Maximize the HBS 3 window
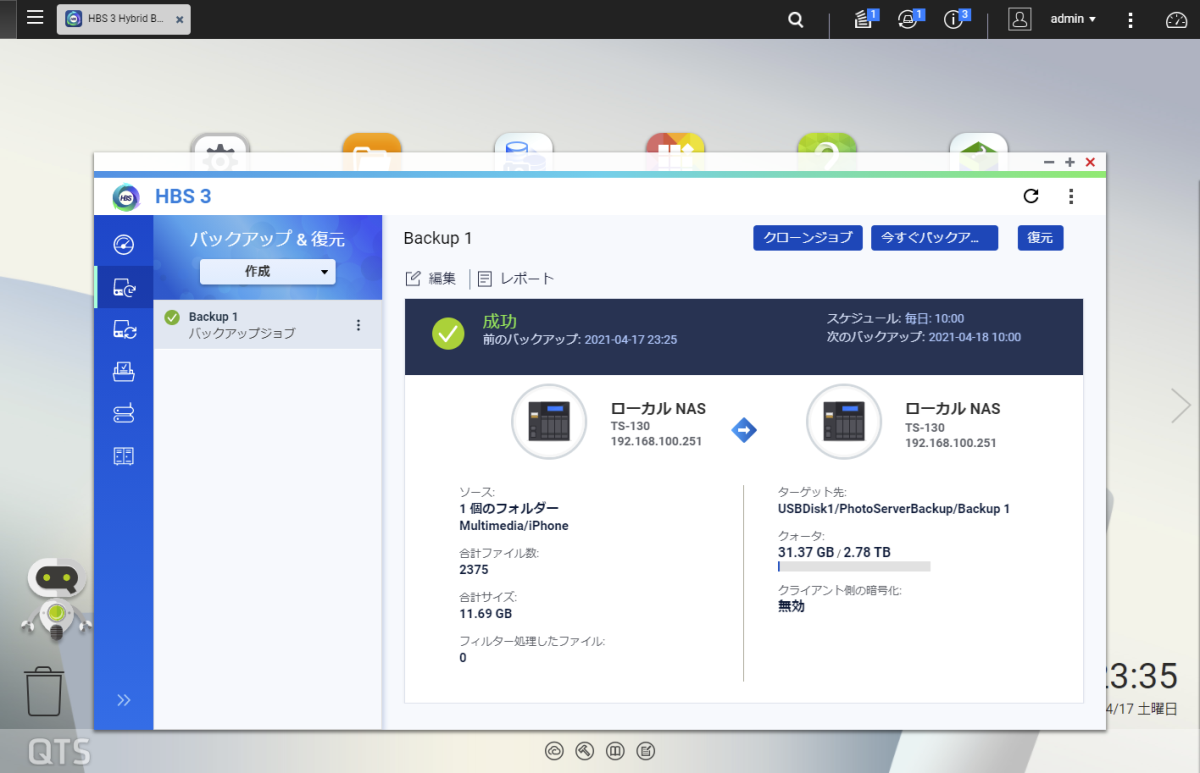Viewport: 1200px width, 773px height. [1070, 162]
